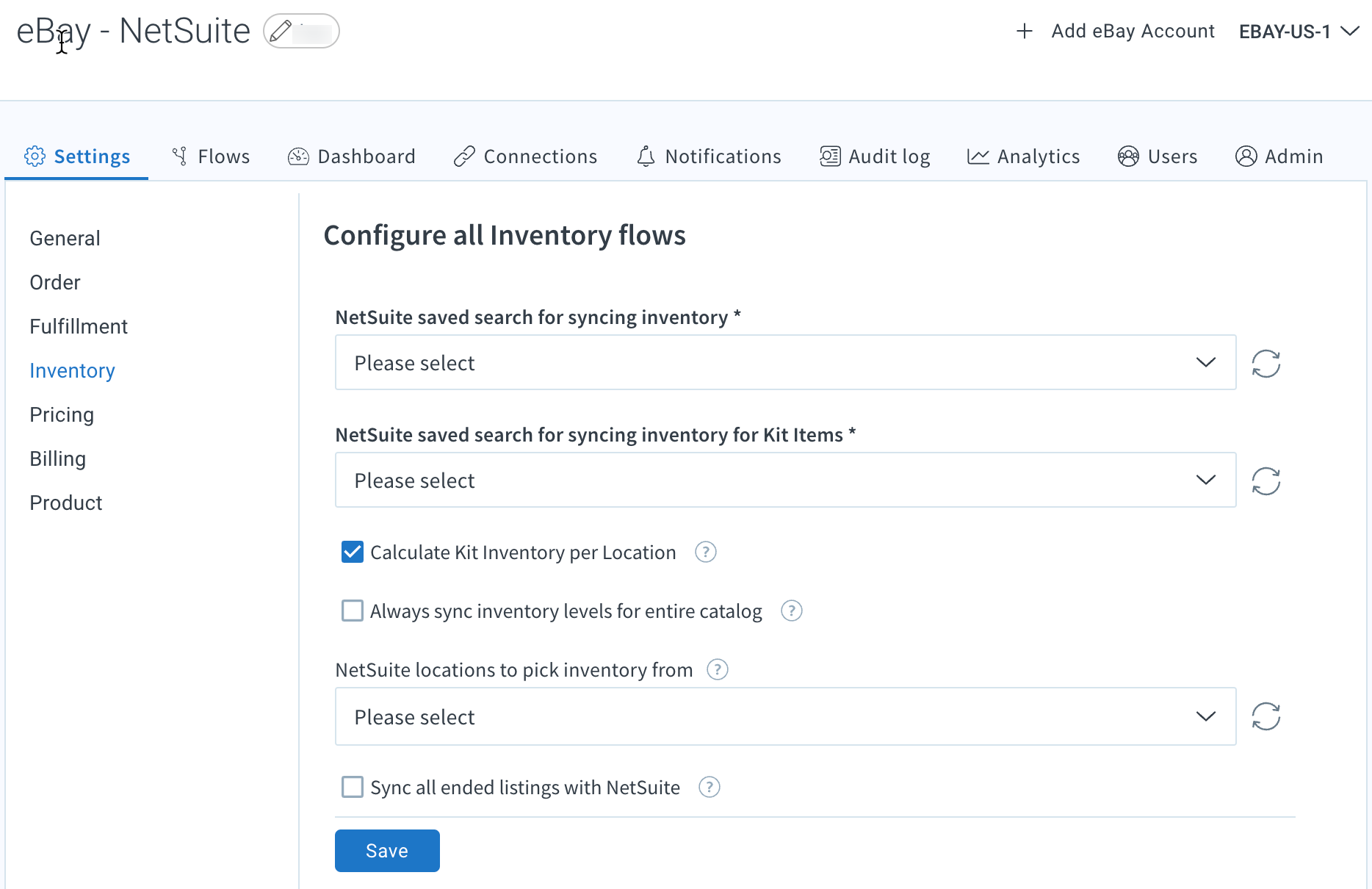Click the Flows branch icon
This screenshot has width=1372, height=889.
coord(179,156)
